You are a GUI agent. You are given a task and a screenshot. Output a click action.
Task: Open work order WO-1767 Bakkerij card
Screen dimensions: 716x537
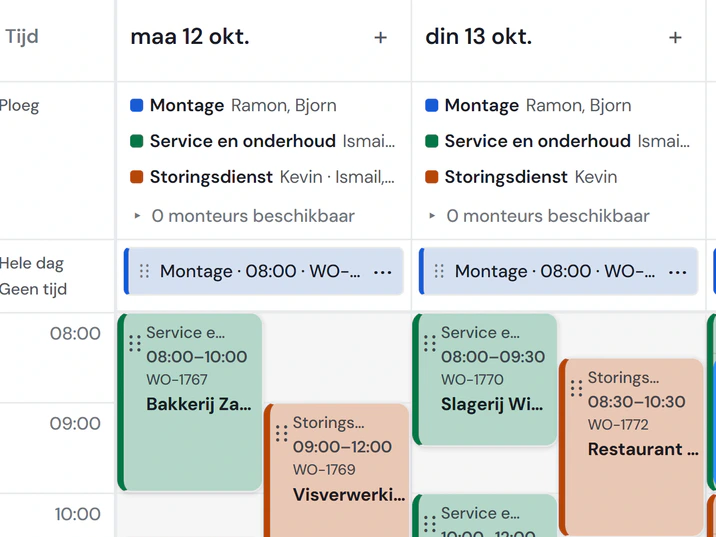click(190, 402)
